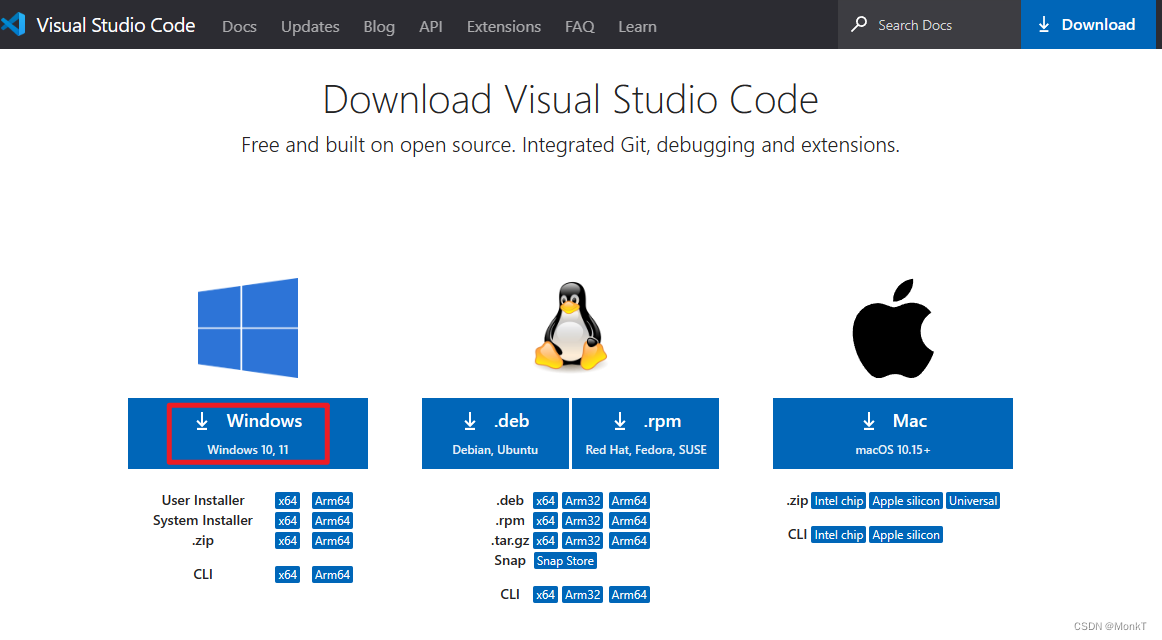Select Linux .rpm Arm64 package

point(629,521)
